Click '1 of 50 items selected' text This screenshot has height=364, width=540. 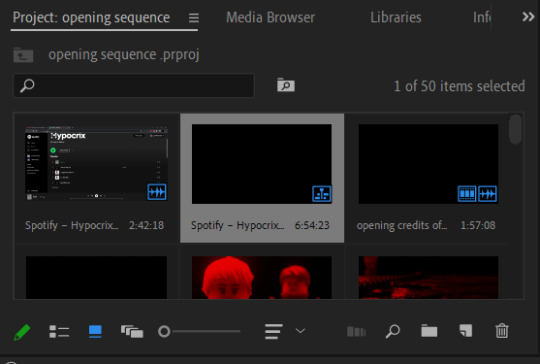(459, 86)
